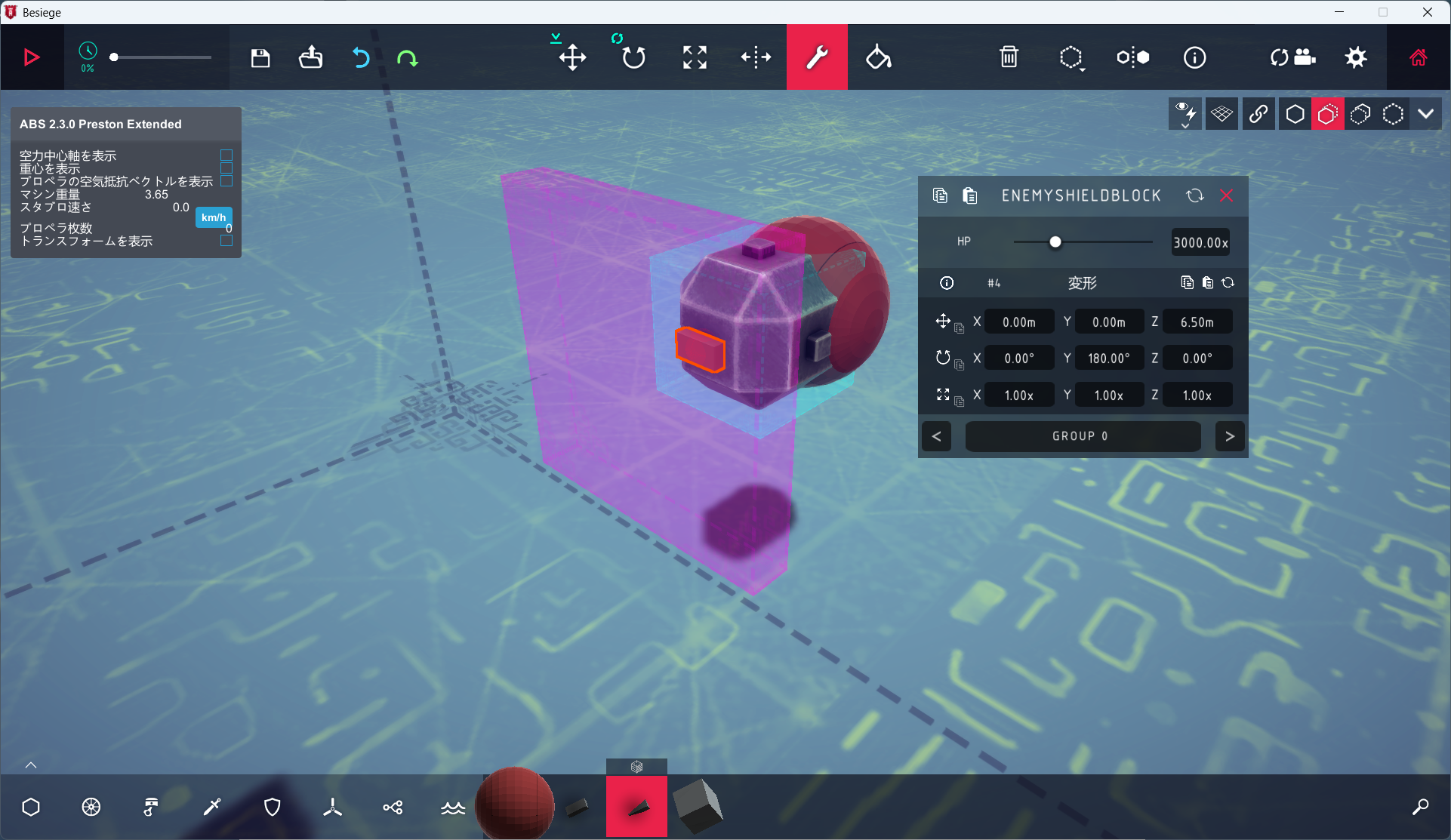
Task: Click the km/h unit button
Action: [x=214, y=217]
